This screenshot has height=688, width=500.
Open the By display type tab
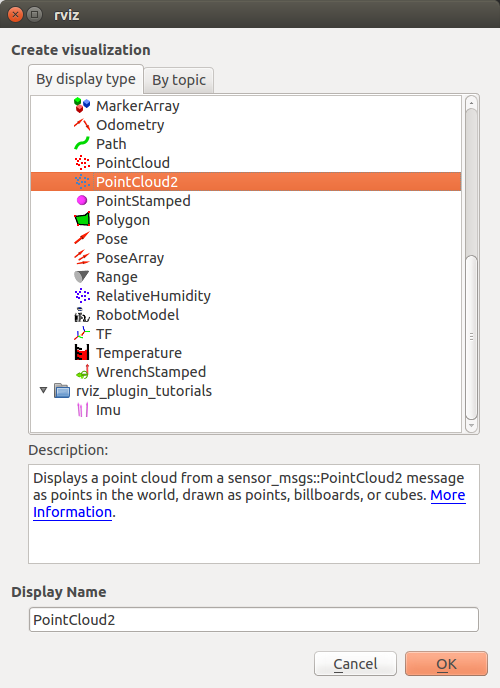coord(86,79)
